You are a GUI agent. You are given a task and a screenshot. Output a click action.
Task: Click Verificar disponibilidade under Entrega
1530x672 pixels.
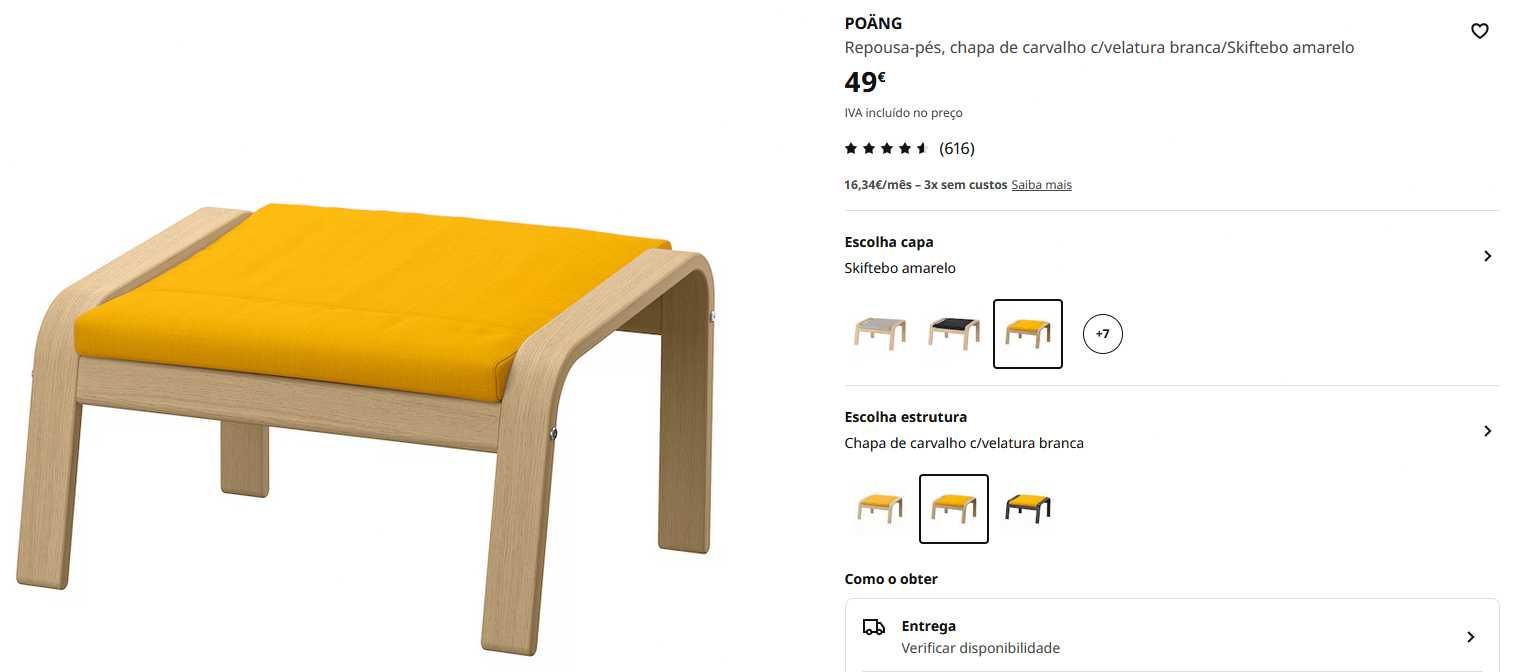(x=980, y=648)
